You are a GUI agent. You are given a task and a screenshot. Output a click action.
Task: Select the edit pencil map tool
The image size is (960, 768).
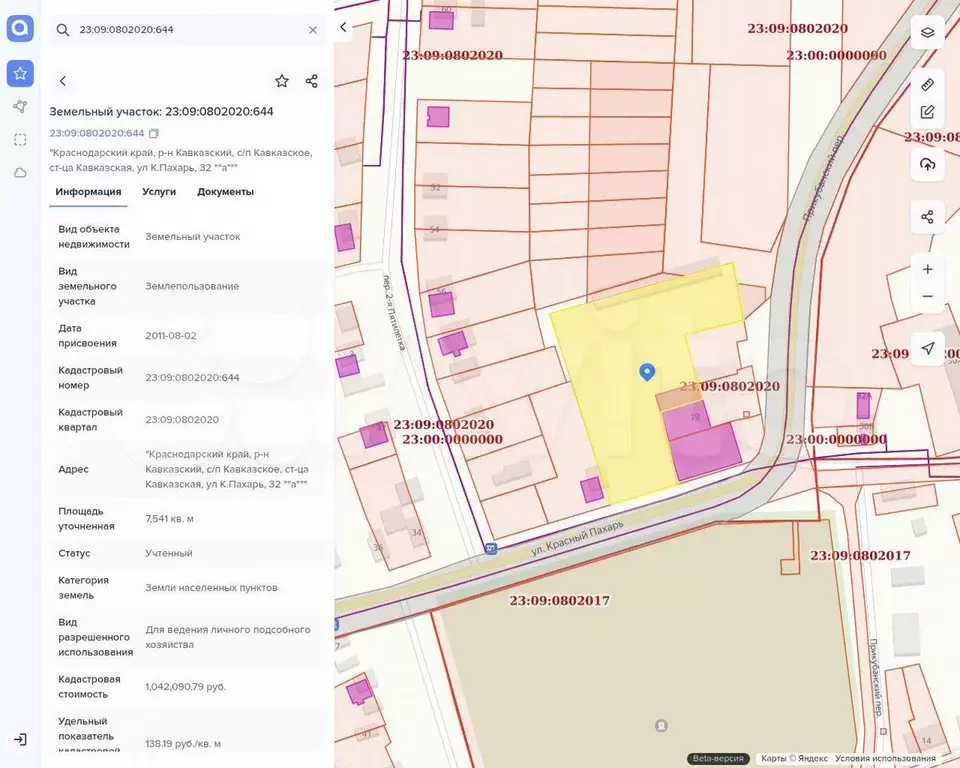928,112
